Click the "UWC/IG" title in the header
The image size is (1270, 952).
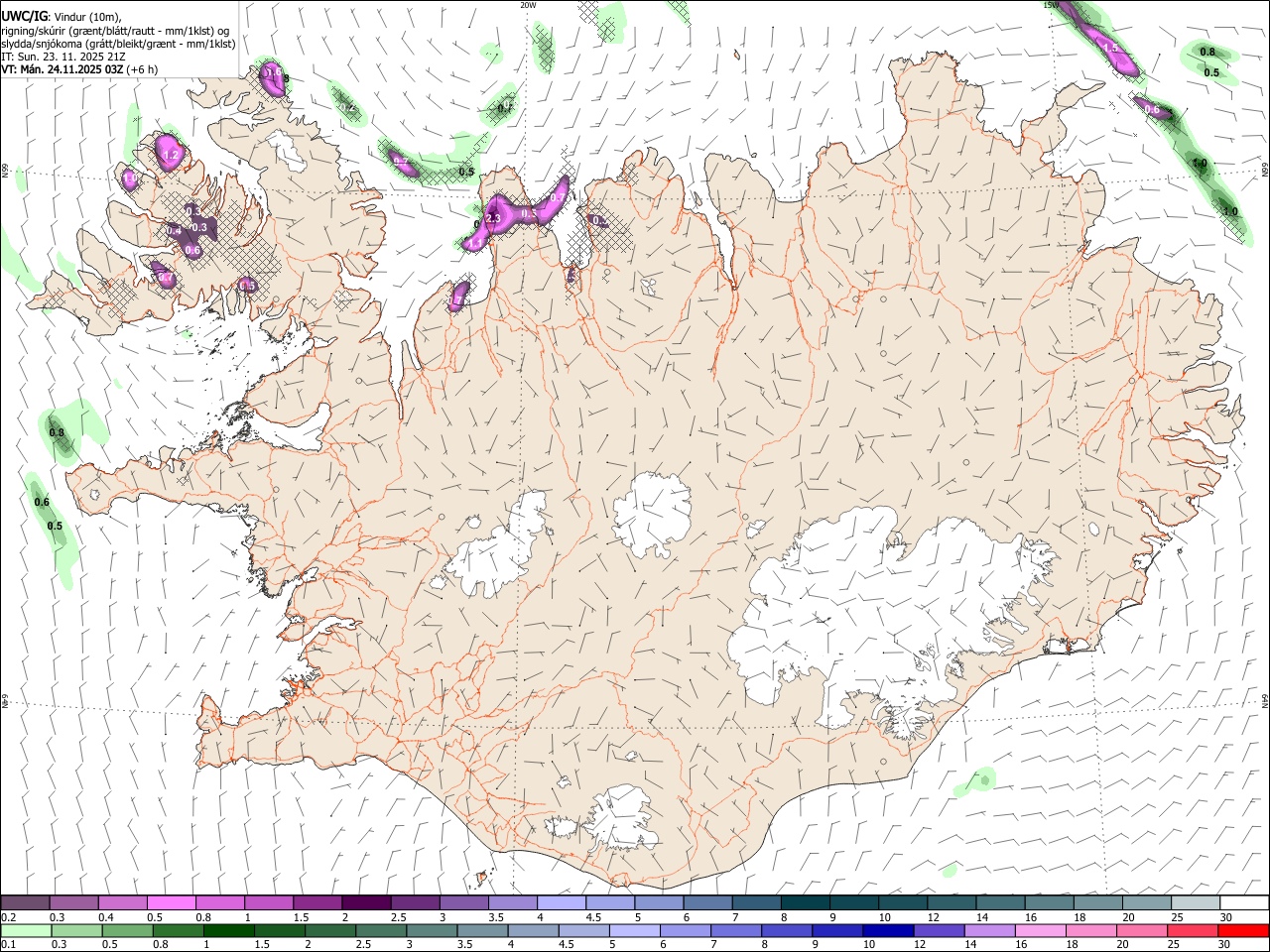(x=24, y=16)
